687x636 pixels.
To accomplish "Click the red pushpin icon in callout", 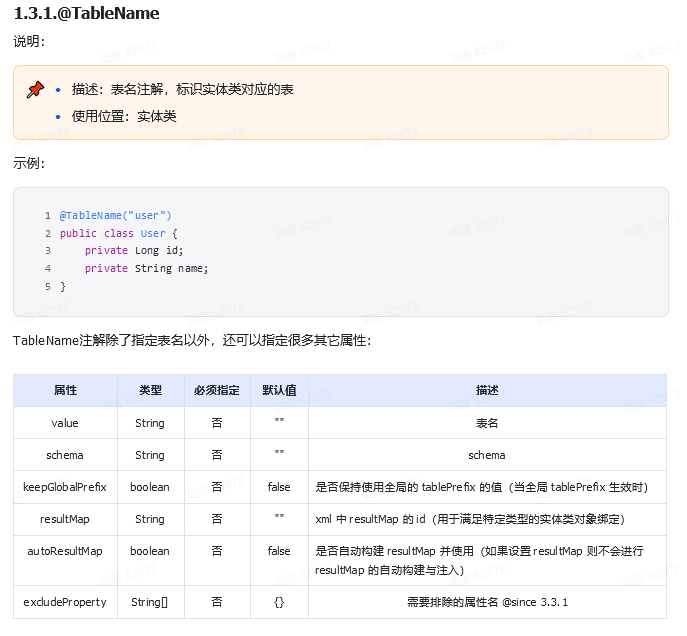I will pyautogui.click(x=35, y=89).
